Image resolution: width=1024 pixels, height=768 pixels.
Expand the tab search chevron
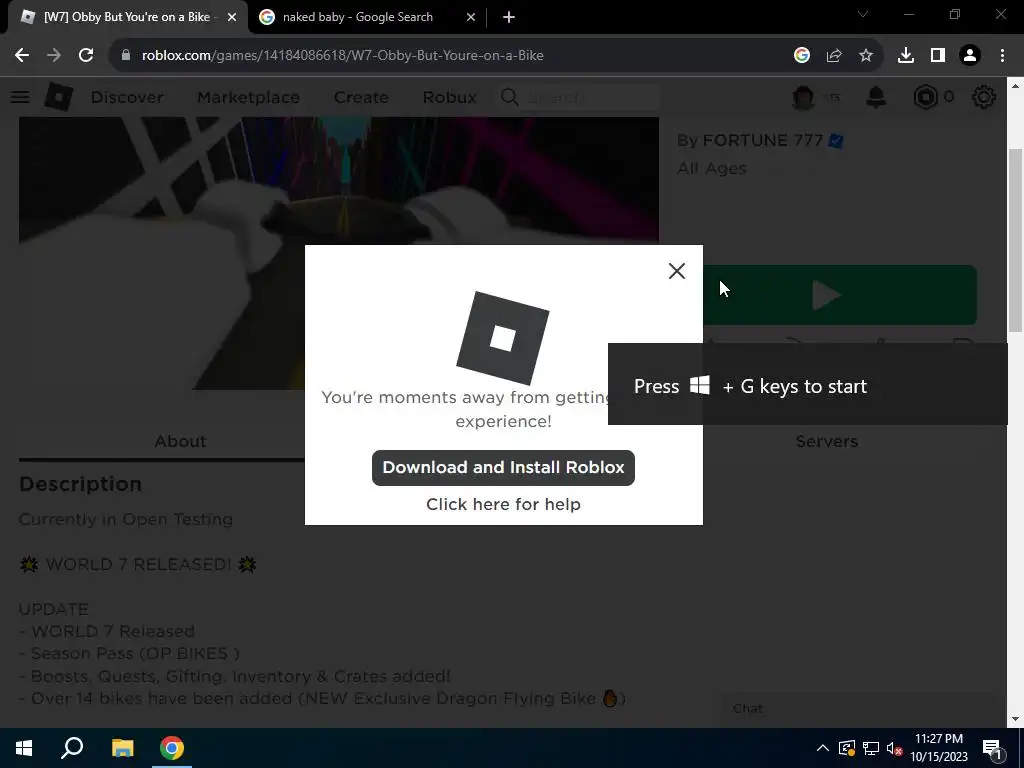click(863, 14)
